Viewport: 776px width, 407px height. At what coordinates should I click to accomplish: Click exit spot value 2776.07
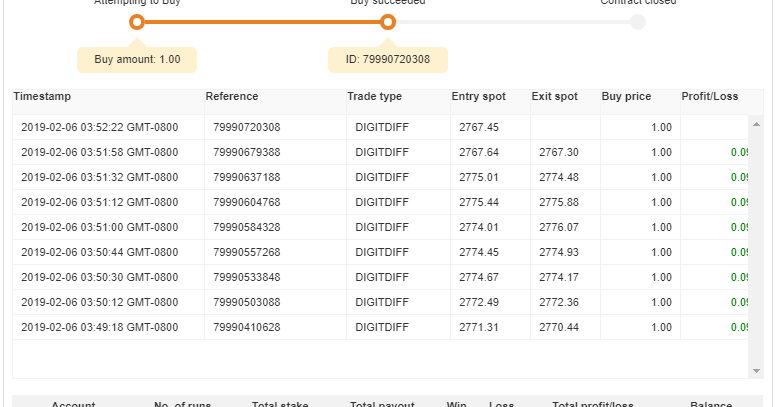559,227
